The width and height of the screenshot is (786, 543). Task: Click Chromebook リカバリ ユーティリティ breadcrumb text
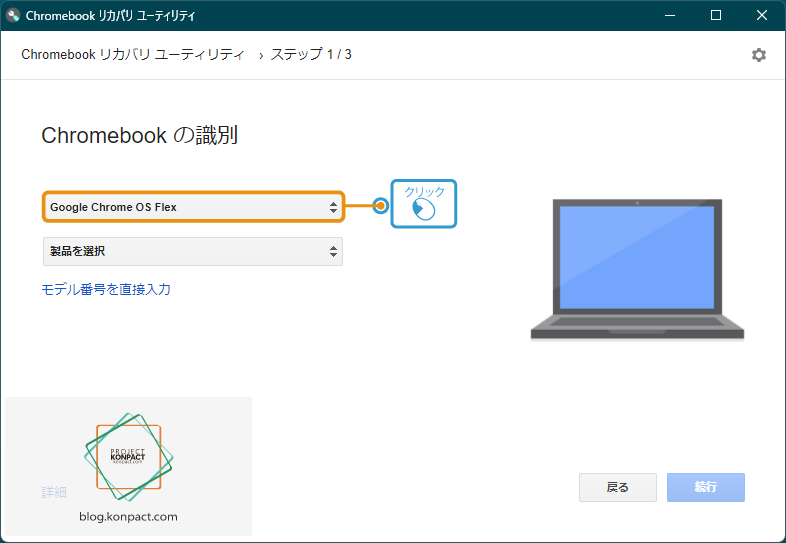(132, 54)
